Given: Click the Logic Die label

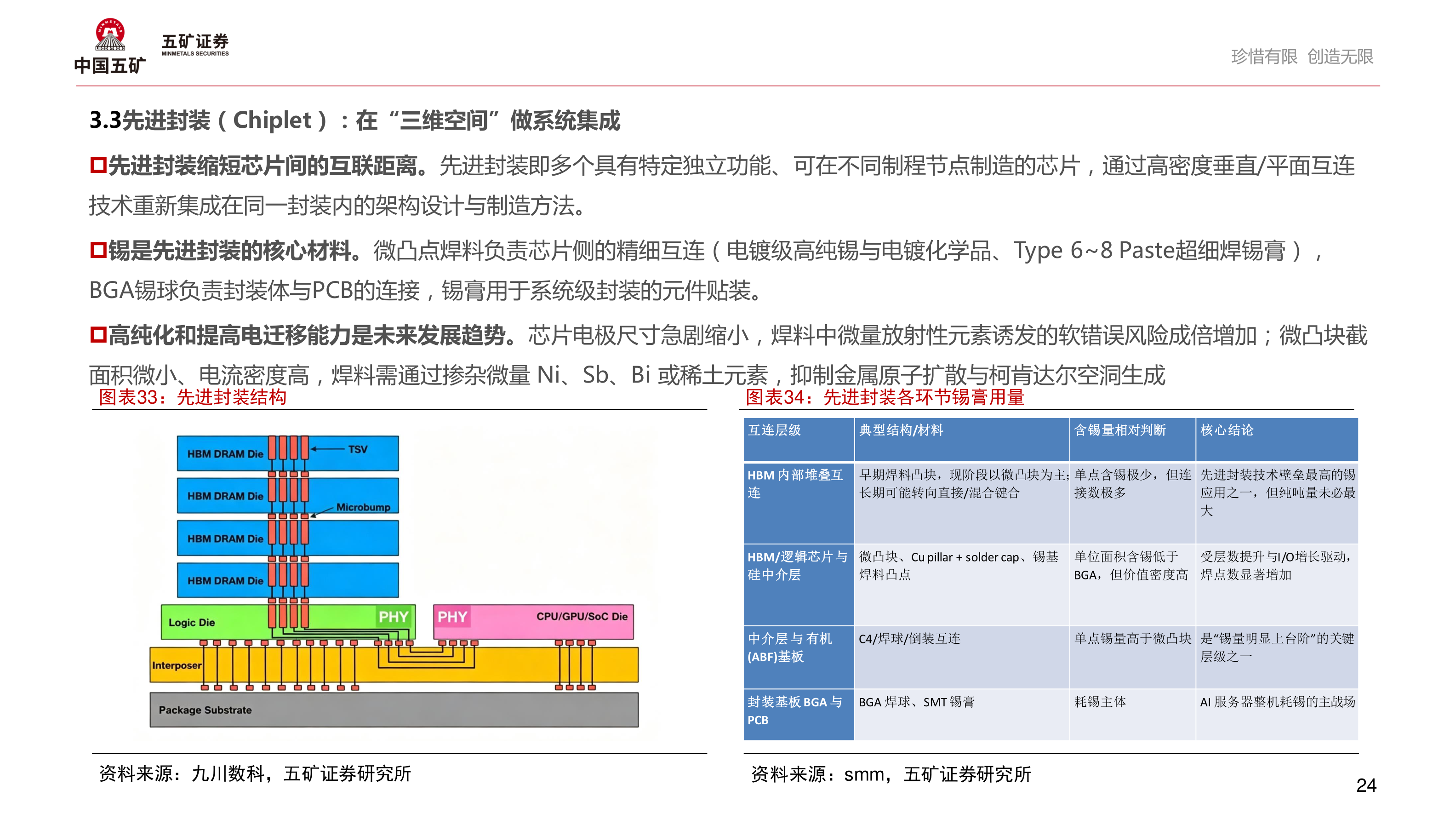Looking at the screenshot, I should click(x=192, y=622).
